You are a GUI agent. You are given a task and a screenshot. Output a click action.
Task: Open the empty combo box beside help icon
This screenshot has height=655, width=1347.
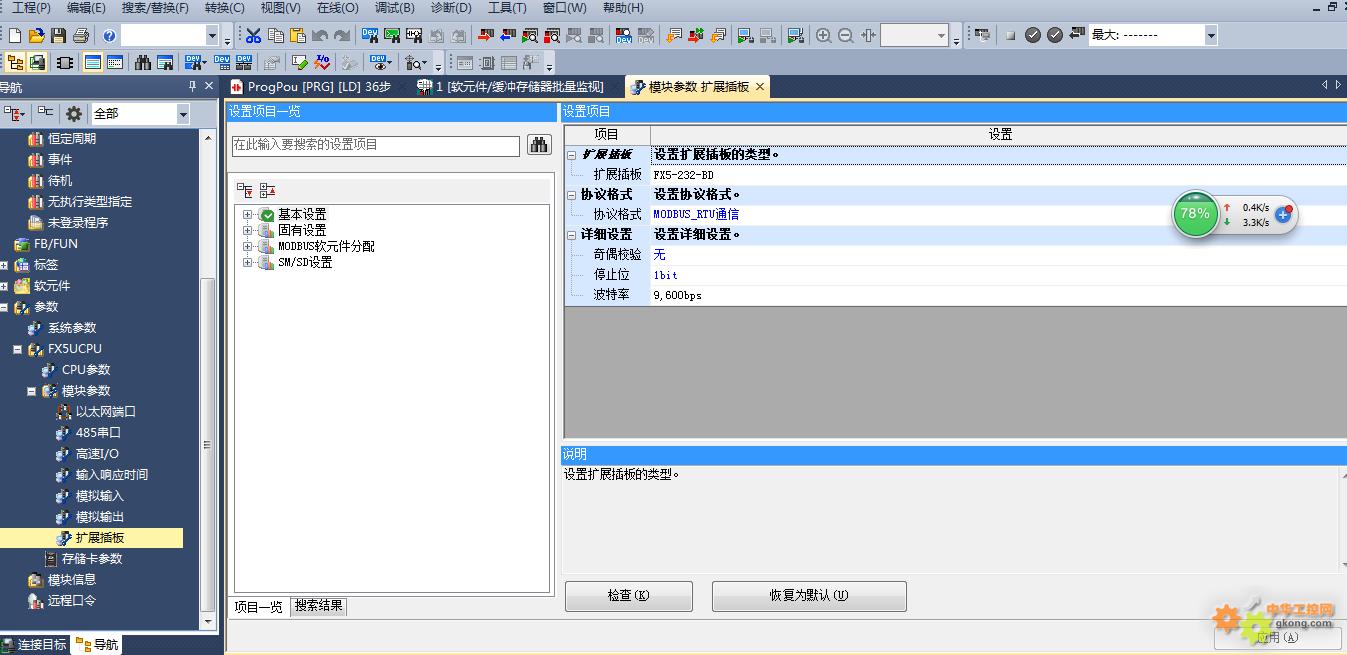click(x=212, y=36)
